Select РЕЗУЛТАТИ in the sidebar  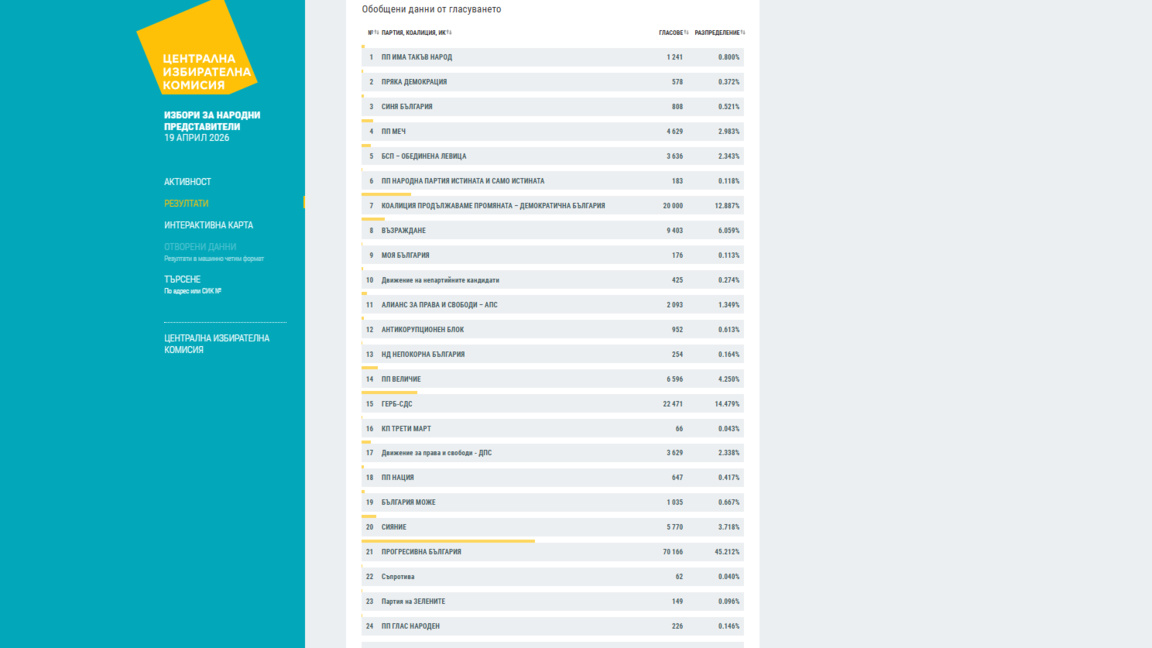pyautogui.click(x=186, y=203)
